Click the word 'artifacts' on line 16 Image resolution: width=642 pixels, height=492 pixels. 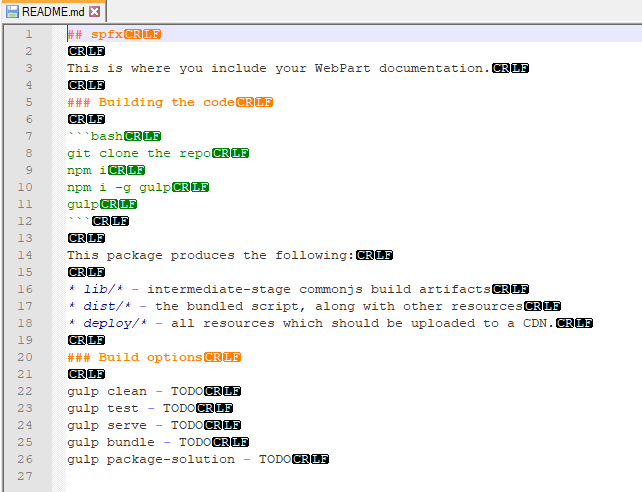[x=455, y=289]
